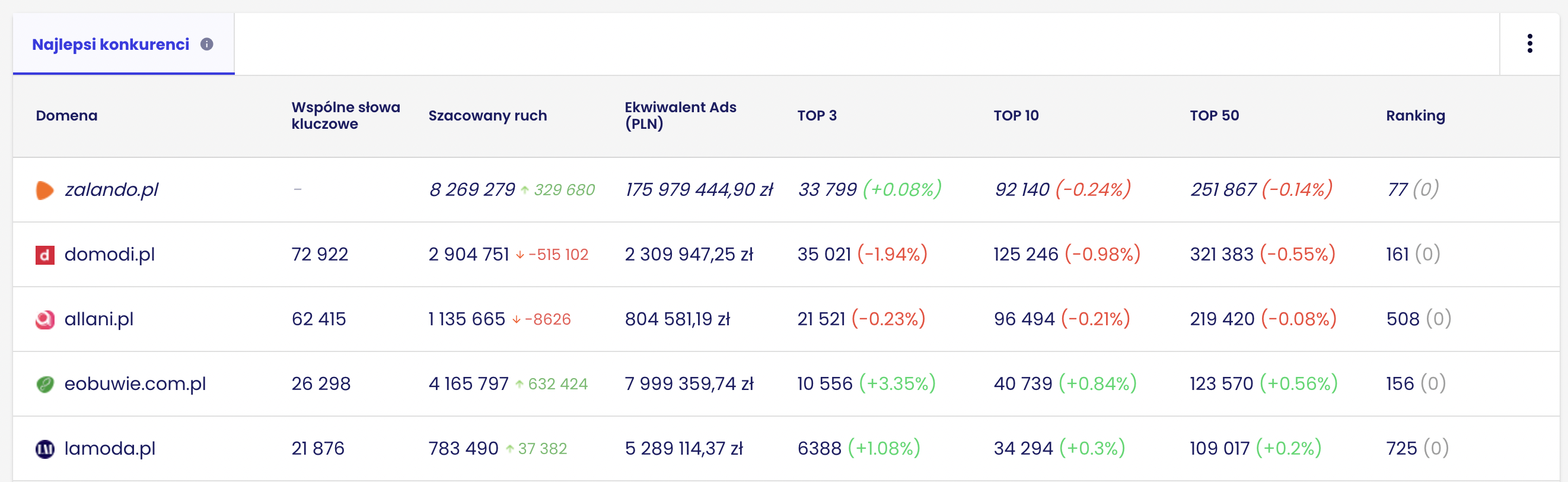1568x482 pixels.
Task: Click the green 329 680 traffic change
Action: coord(564,190)
